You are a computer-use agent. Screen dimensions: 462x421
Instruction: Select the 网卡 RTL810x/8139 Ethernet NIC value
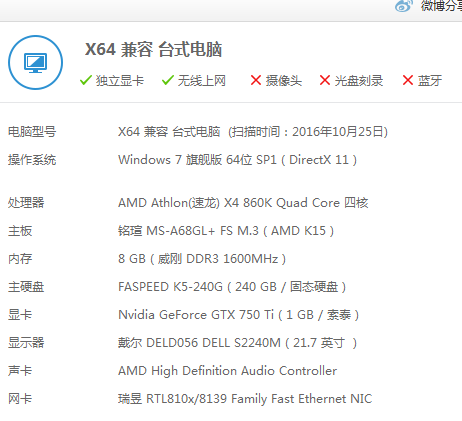[x=245, y=399]
